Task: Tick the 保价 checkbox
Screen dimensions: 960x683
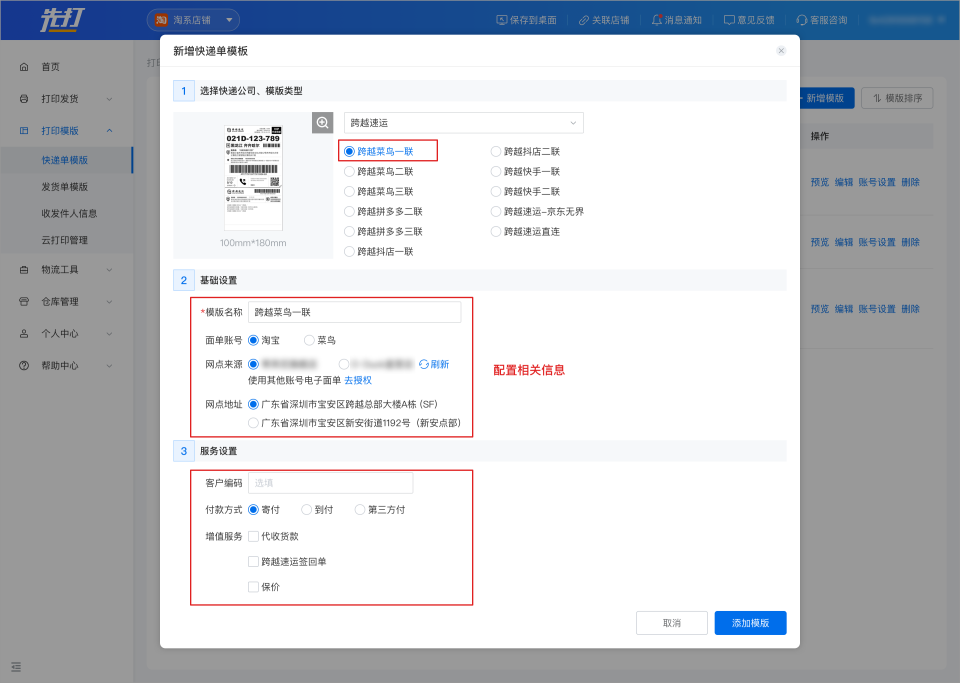Action: tap(253, 587)
